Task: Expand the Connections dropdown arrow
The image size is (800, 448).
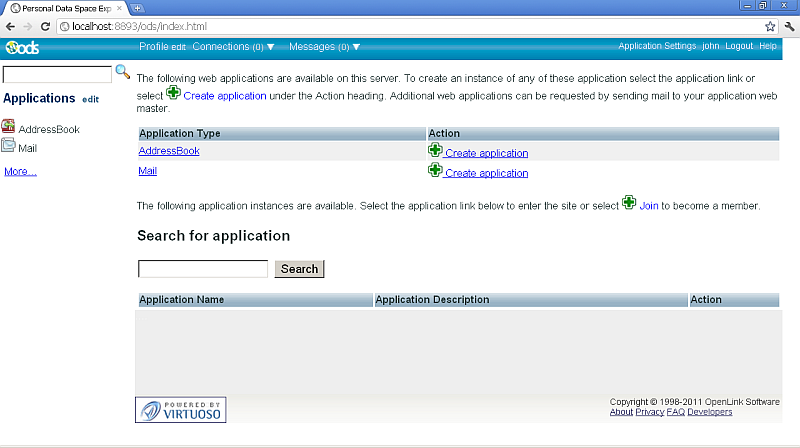Action: click(x=271, y=47)
